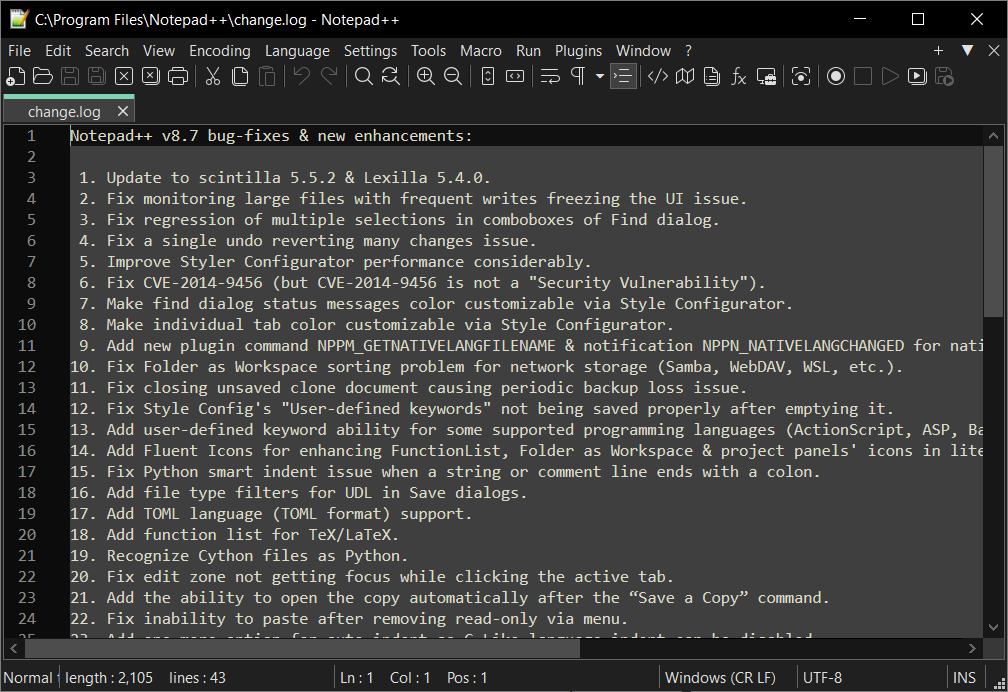Image resolution: width=1008 pixels, height=692 pixels.
Task: Expand the show-all-characters dropdown arrow
Action: [x=600, y=76]
